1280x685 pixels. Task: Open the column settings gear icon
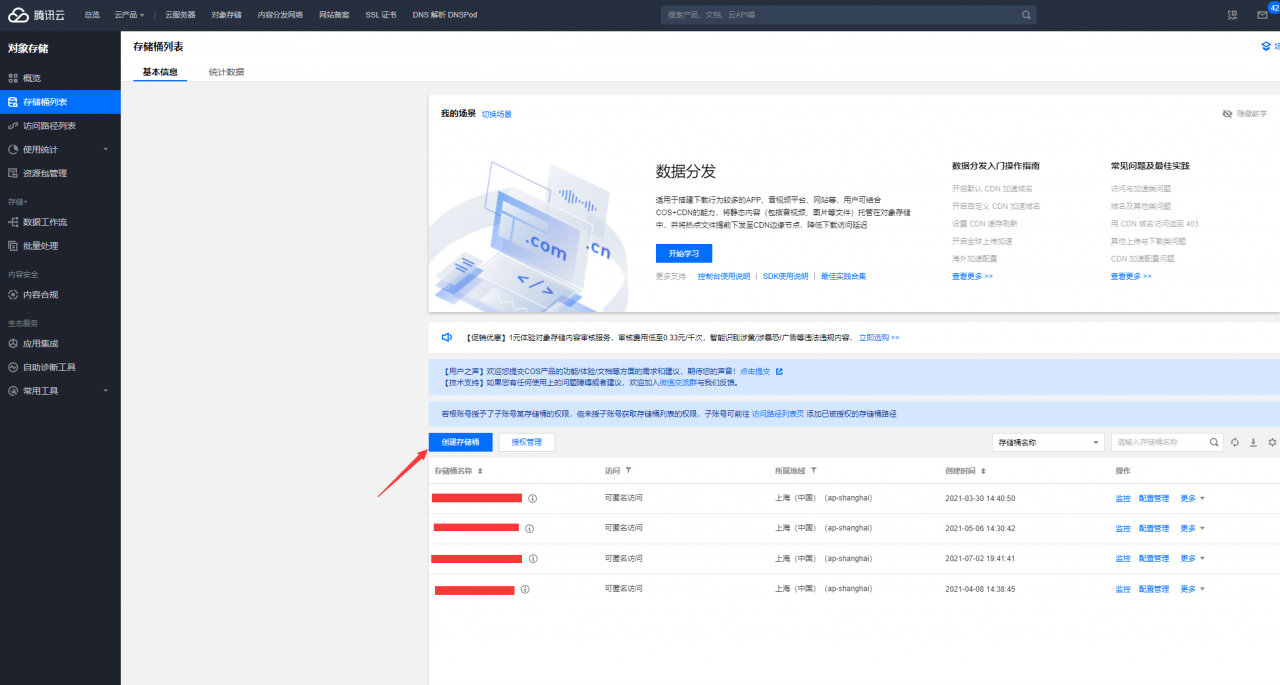1272,442
